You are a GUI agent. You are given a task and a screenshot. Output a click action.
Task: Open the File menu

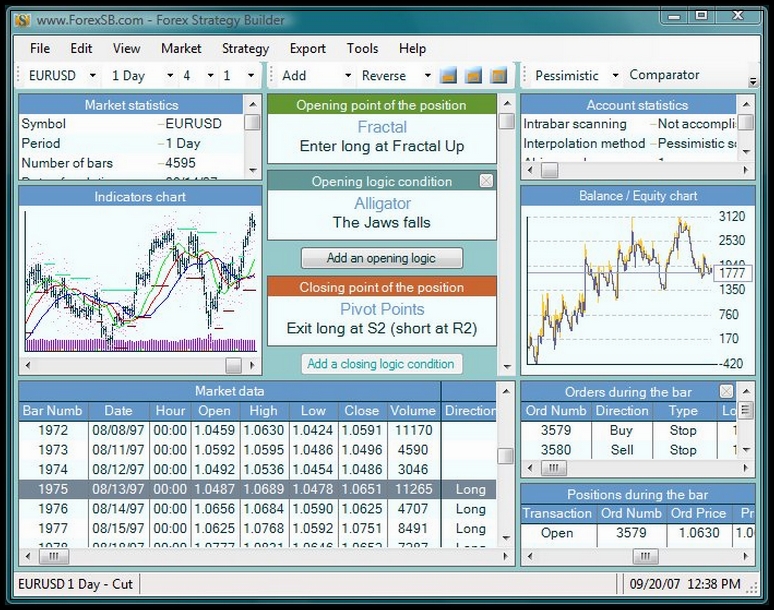click(x=40, y=48)
